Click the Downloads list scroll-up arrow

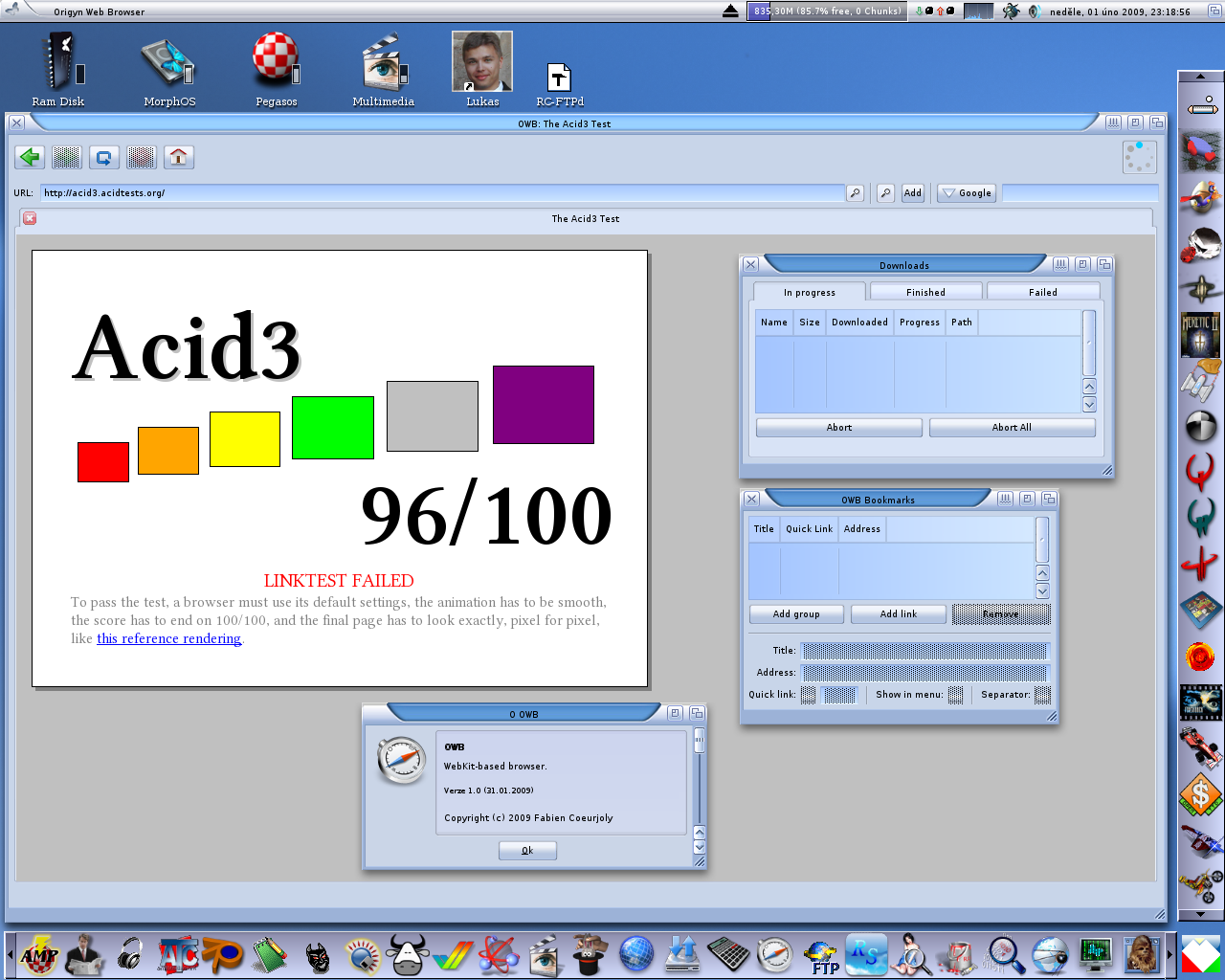1089,387
